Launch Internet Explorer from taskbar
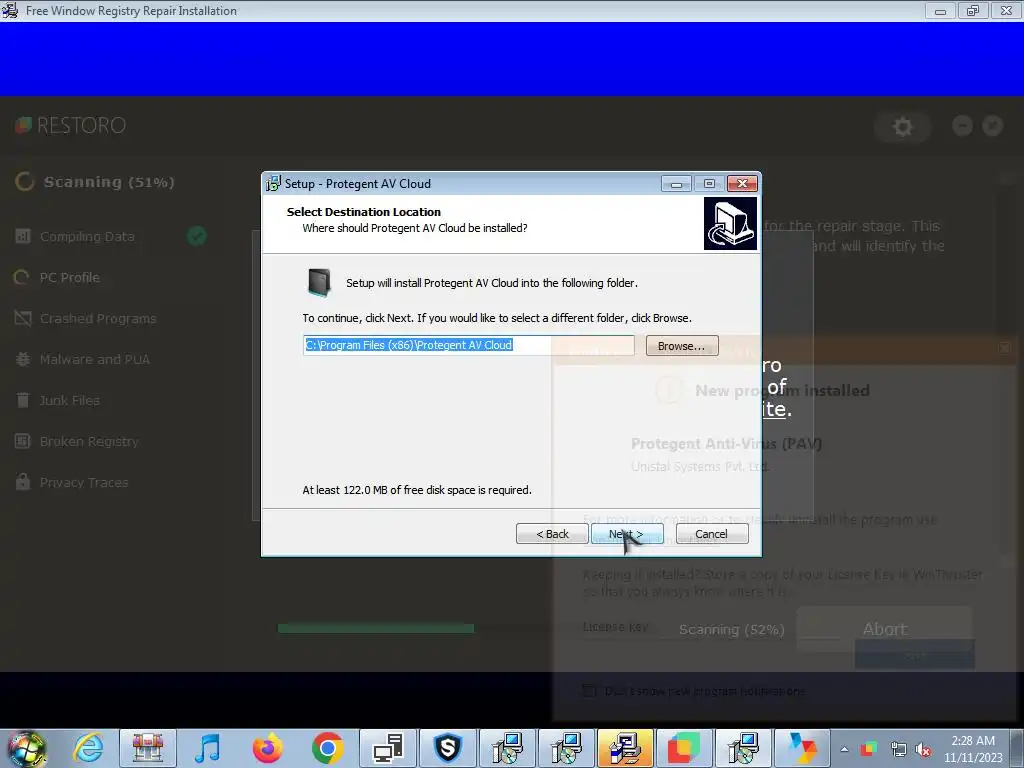 (88, 748)
